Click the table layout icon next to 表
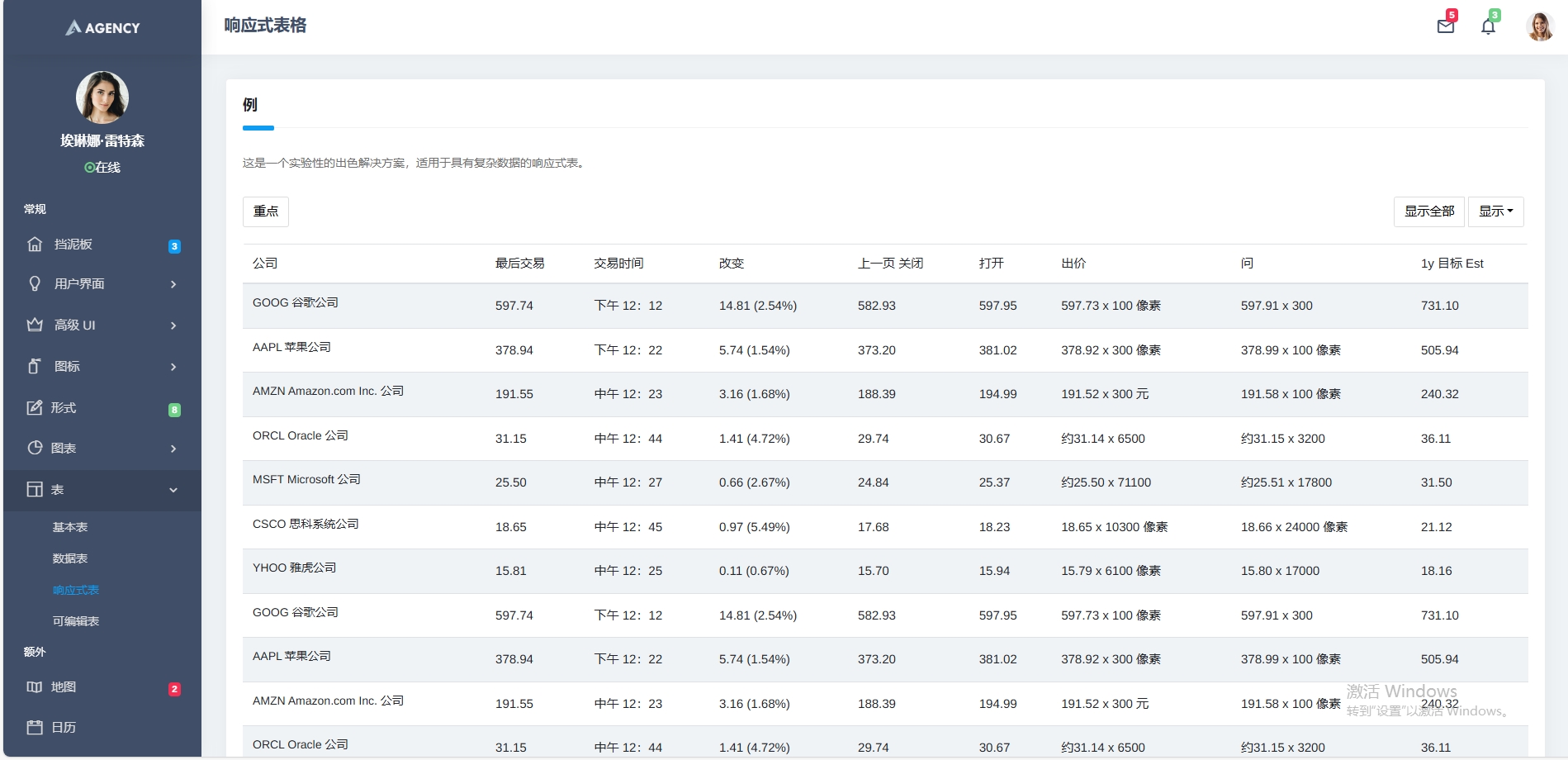1568x760 pixels. coord(35,489)
